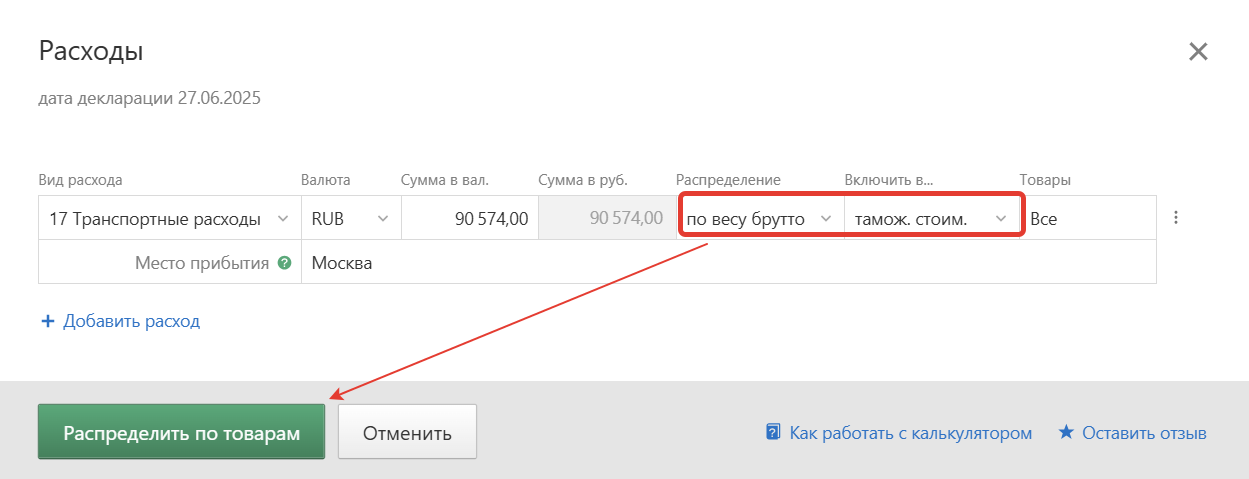Click the Вид расхода column header
The height and width of the screenshot is (479, 1249).
[81, 180]
